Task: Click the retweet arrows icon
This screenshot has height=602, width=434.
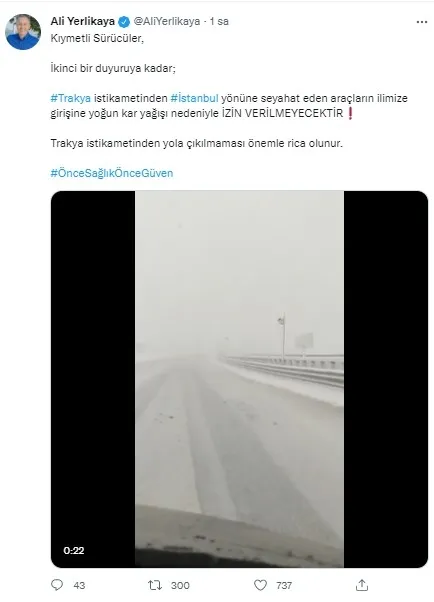Action: point(155,585)
